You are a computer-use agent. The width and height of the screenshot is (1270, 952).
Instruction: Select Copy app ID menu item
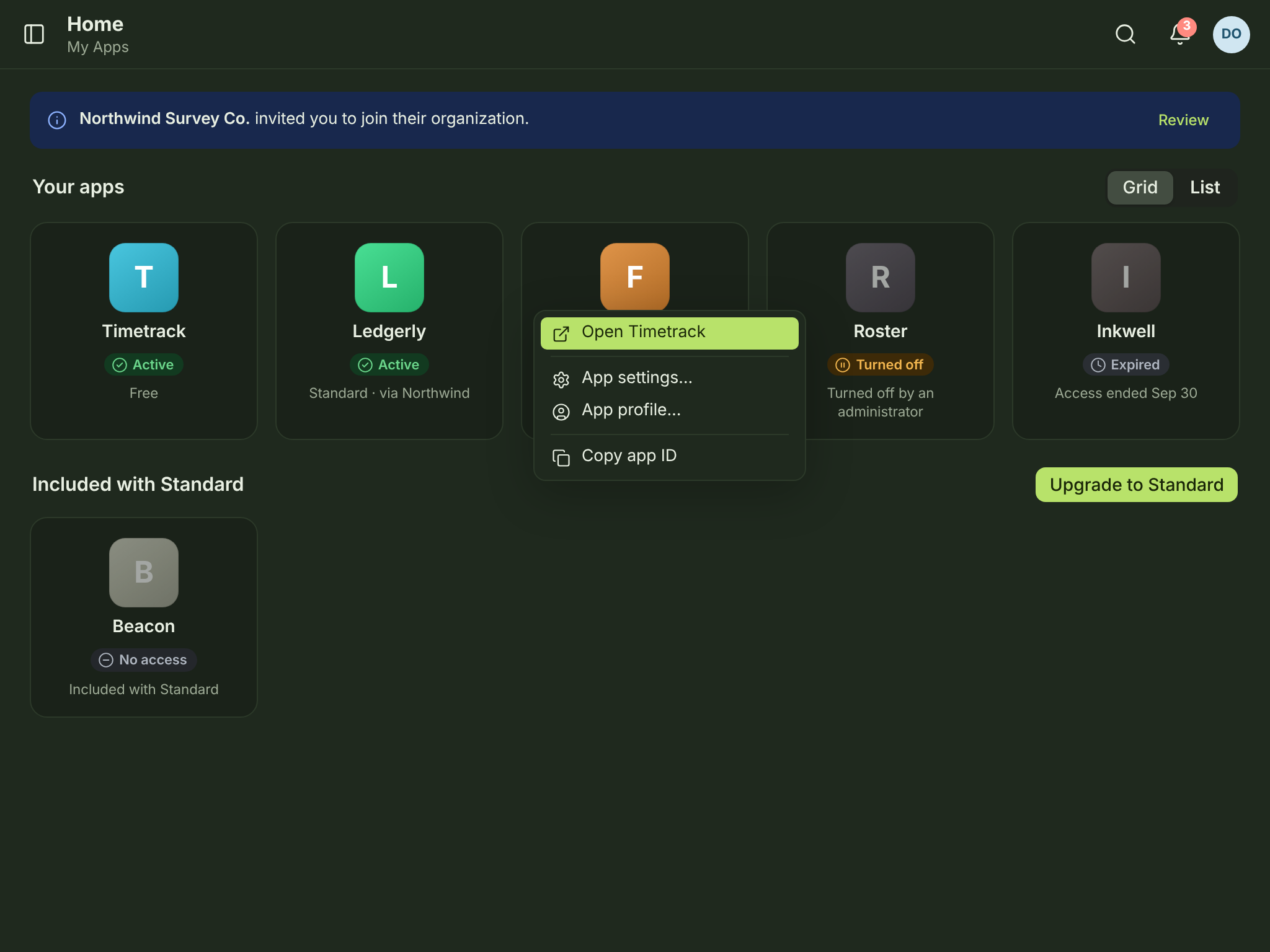[x=670, y=457]
